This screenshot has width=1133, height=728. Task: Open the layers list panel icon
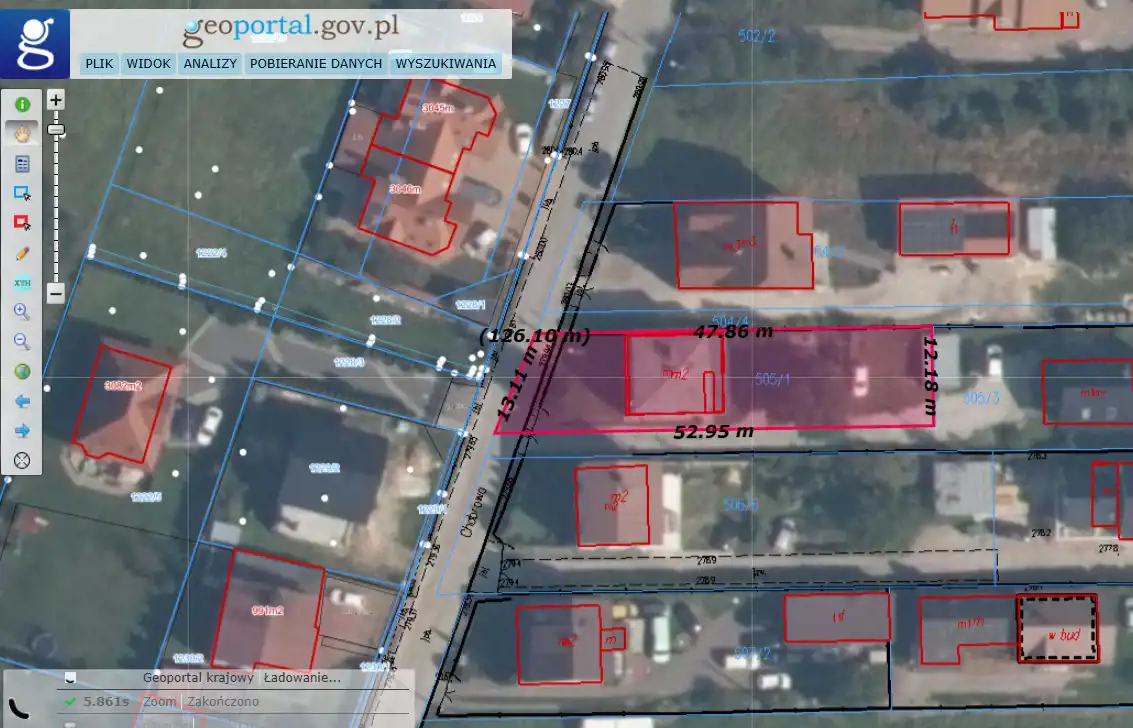pos(22,163)
